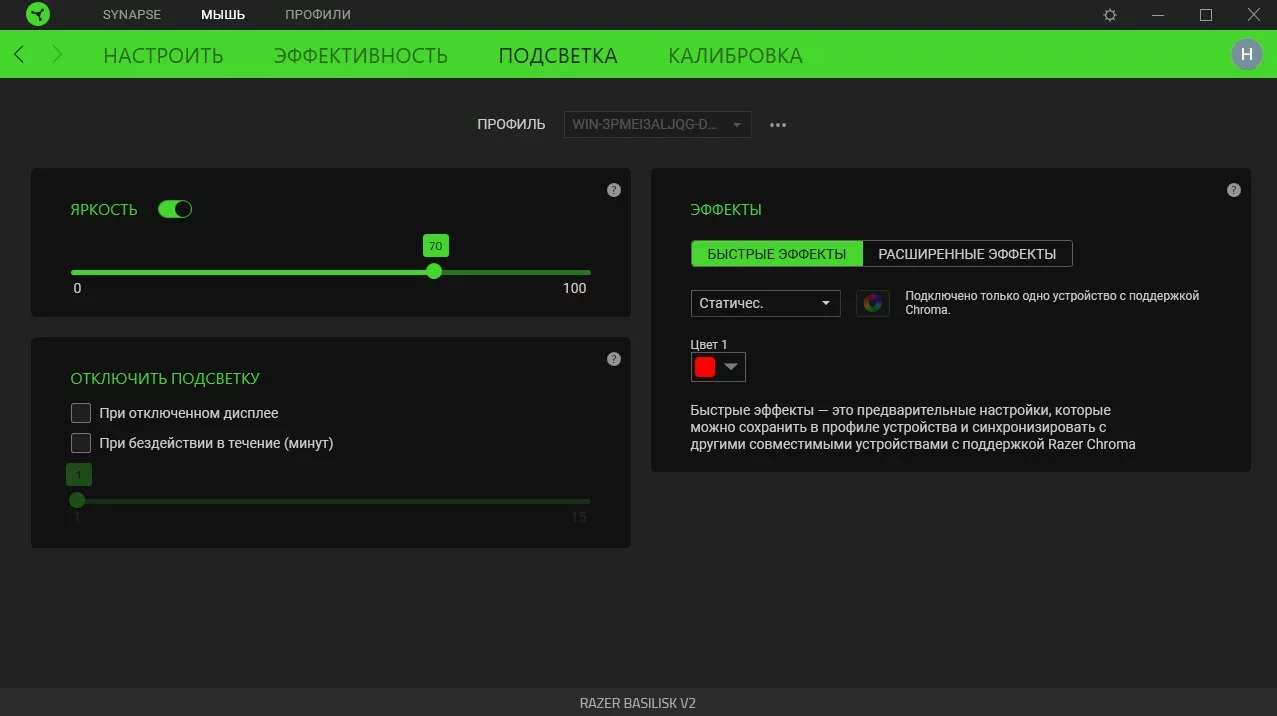Open profile options three-dot menu
The height and width of the screenshot is (716, 1277).
778,125
